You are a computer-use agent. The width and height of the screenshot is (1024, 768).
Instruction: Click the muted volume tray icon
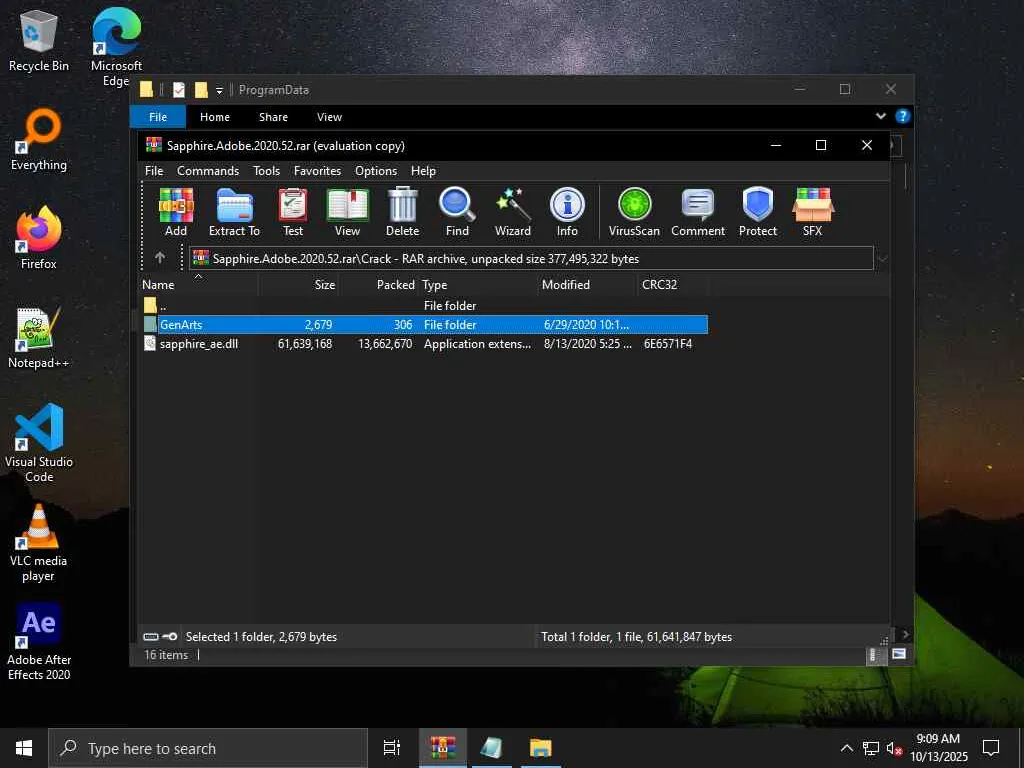[894, 748]
